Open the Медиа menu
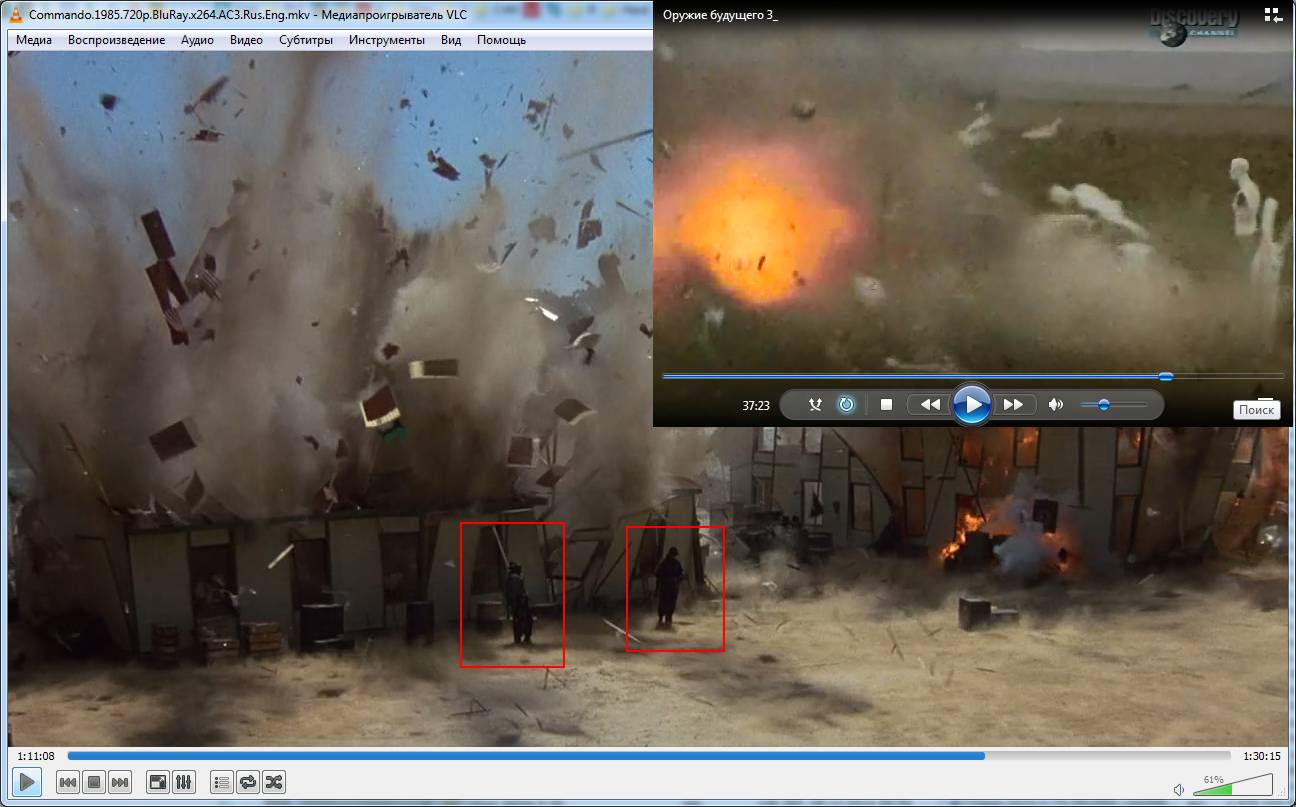This screenshot has height=807, width=1296. click(x=34, y=40)
